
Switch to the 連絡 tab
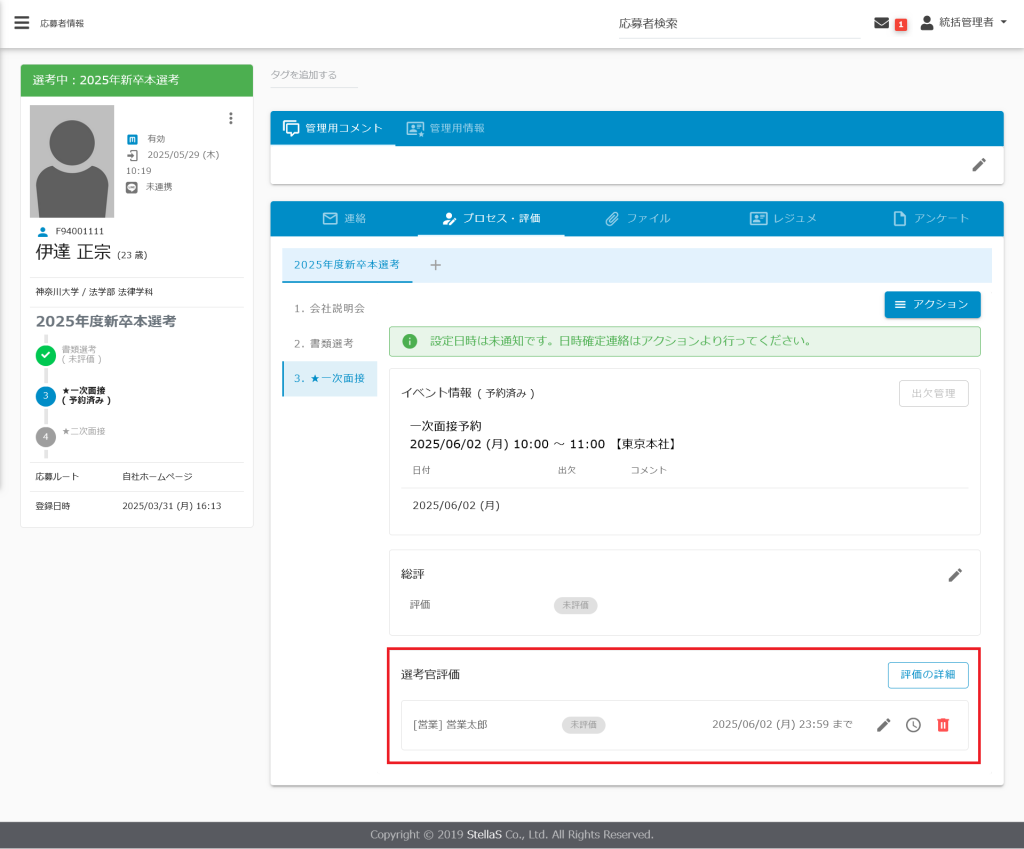point(344,218)
